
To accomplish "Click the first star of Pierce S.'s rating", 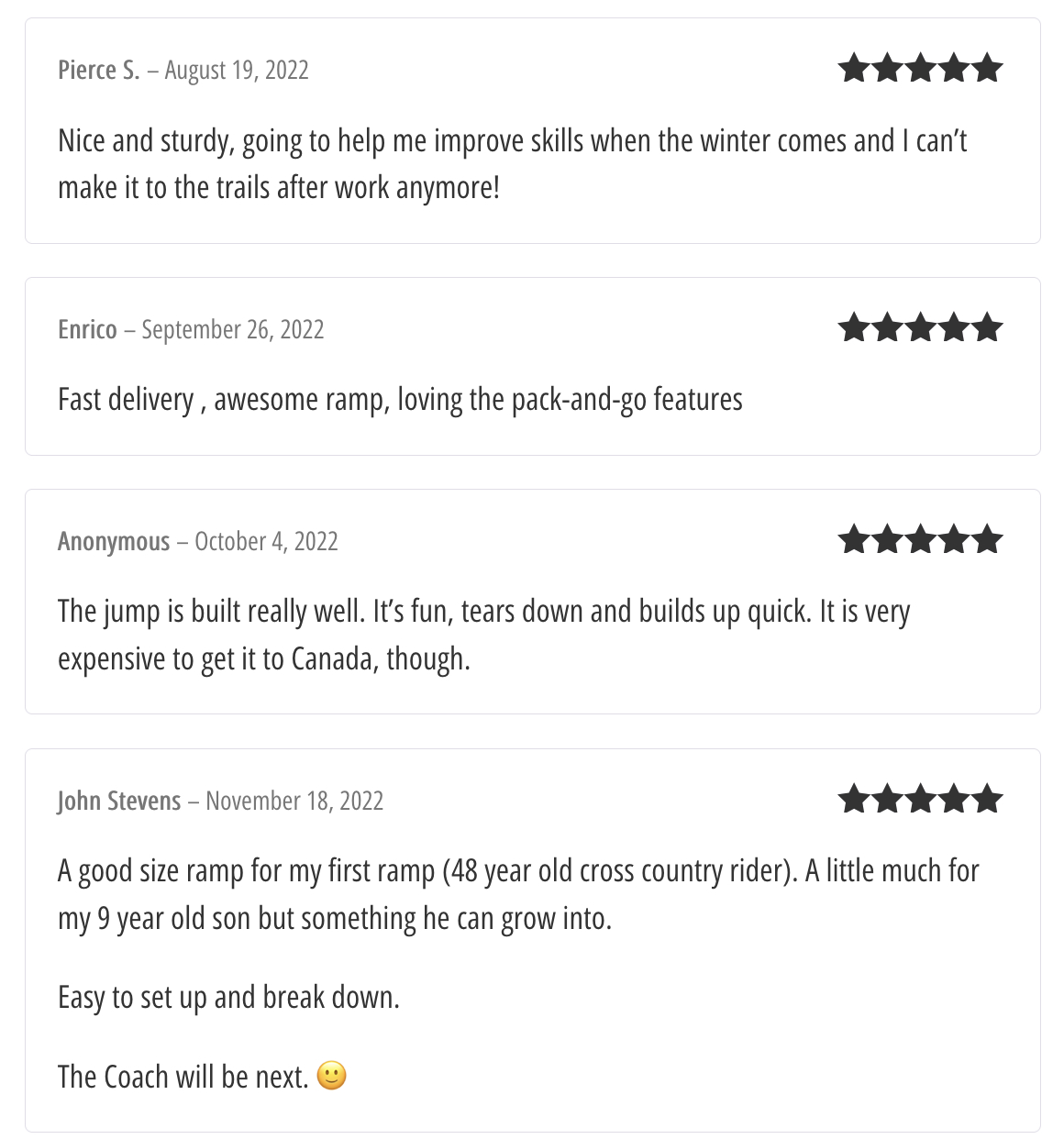I will point(854,69).
